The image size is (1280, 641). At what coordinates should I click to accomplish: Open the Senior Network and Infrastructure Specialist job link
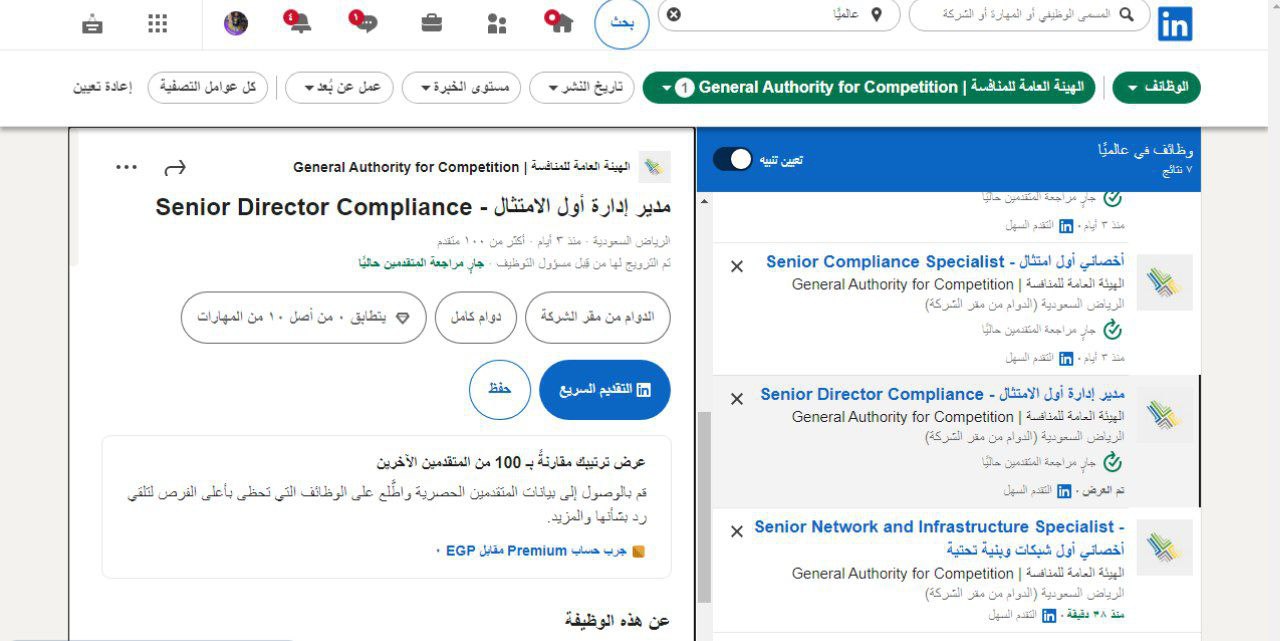[939, 538]
